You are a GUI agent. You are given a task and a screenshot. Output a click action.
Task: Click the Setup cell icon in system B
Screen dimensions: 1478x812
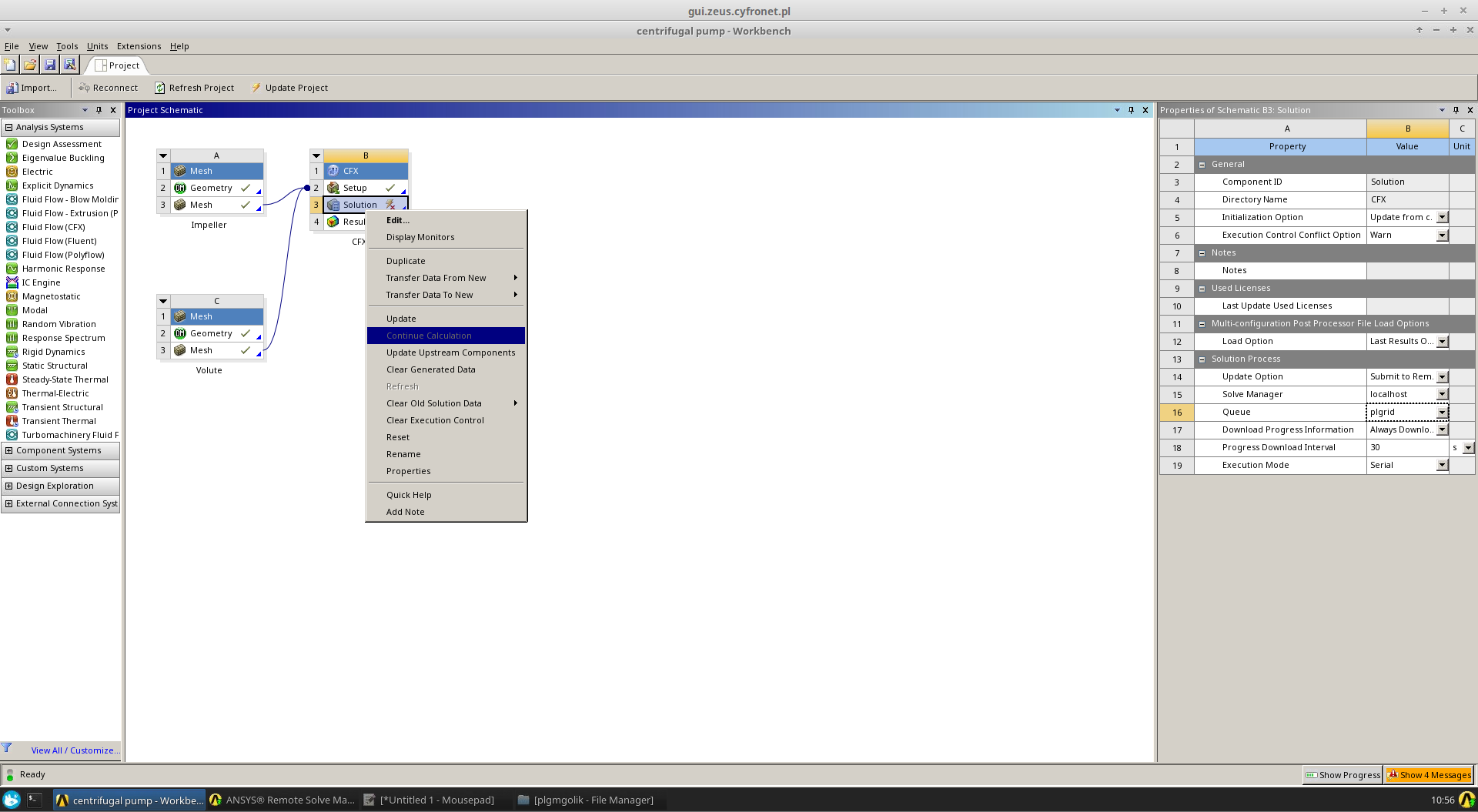point(333,188)
